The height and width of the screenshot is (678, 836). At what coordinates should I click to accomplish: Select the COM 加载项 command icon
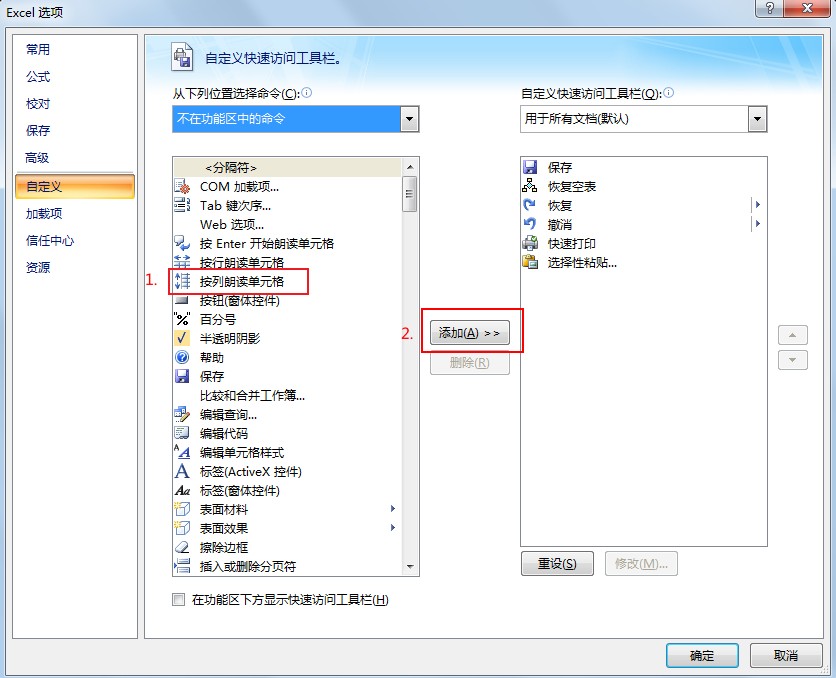pyautogui.click(x=182, y=187)
